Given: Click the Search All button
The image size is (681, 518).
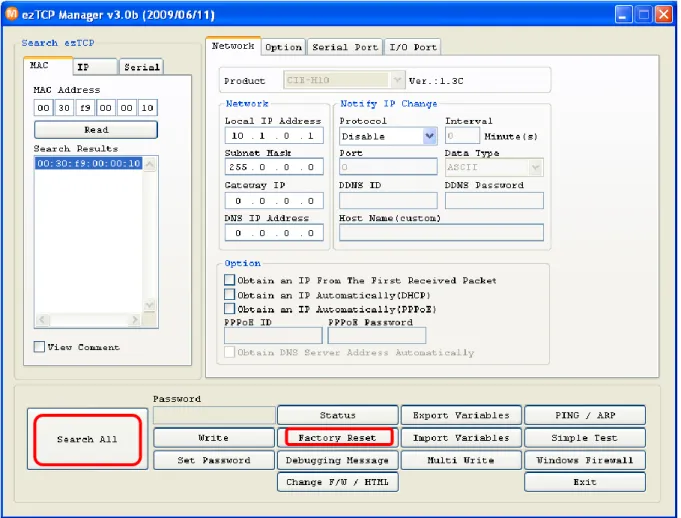Looking at the screenshot, I should point(87,439).
